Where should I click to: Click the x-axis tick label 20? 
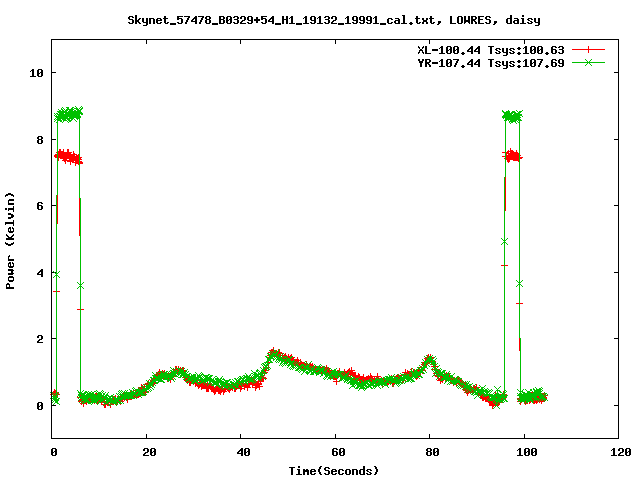[149, 452]
